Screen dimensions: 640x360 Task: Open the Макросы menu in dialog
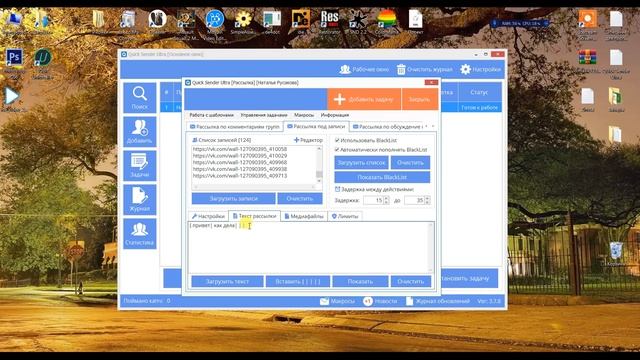304,115
